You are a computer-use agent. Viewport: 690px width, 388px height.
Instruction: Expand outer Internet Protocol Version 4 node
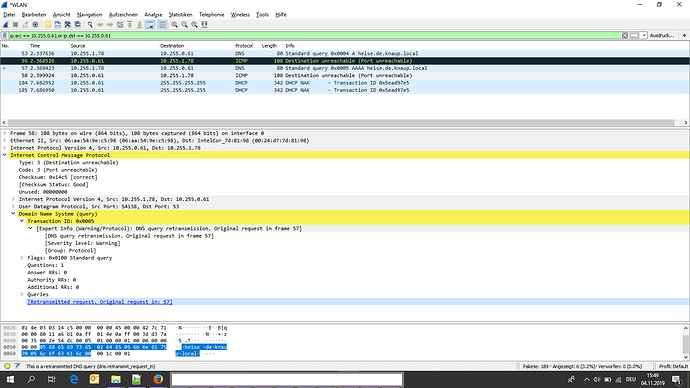[x=5, y=148]
